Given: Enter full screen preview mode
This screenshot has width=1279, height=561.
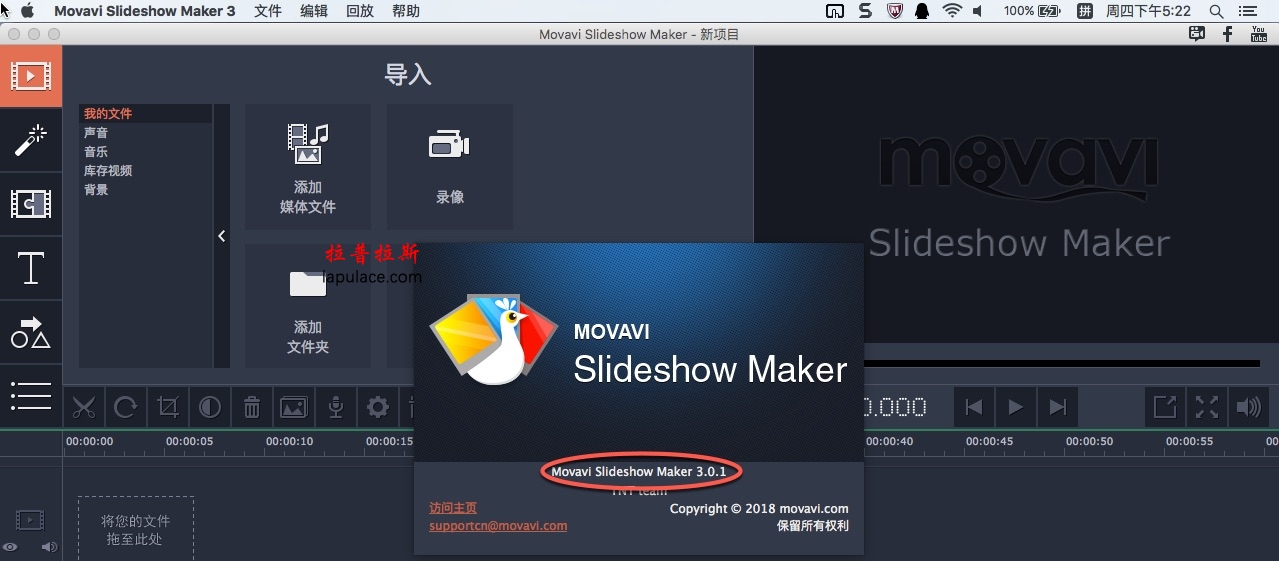Looking at the screenshot, I should point(1207,407).
